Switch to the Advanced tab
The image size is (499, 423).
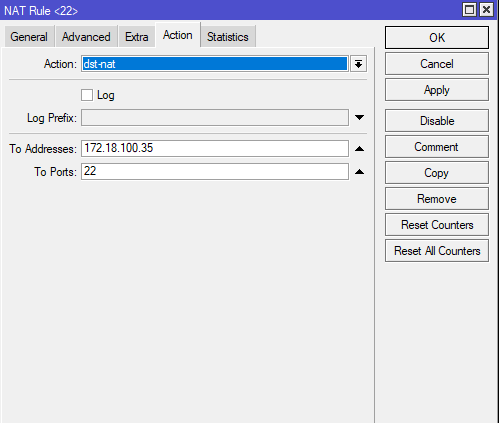tap(86, 36)
